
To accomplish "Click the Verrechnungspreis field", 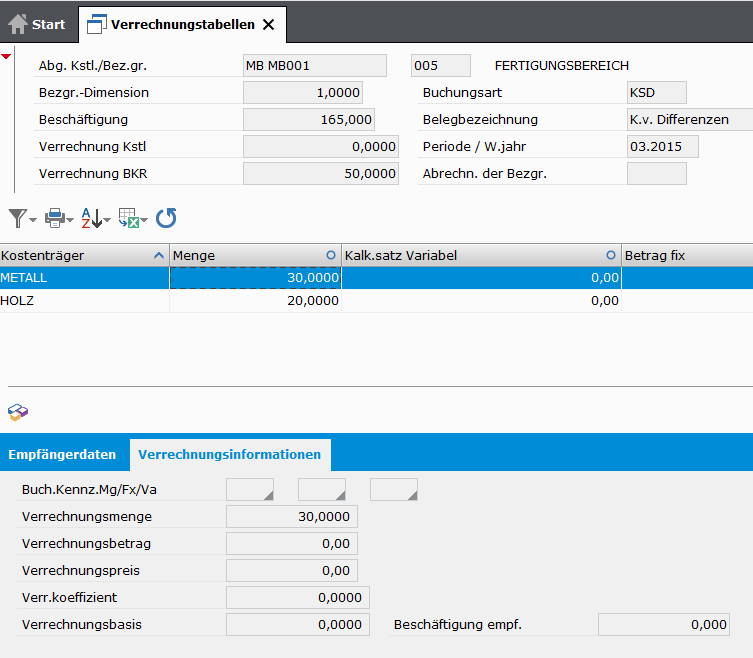I will click(x=291, y=570).
